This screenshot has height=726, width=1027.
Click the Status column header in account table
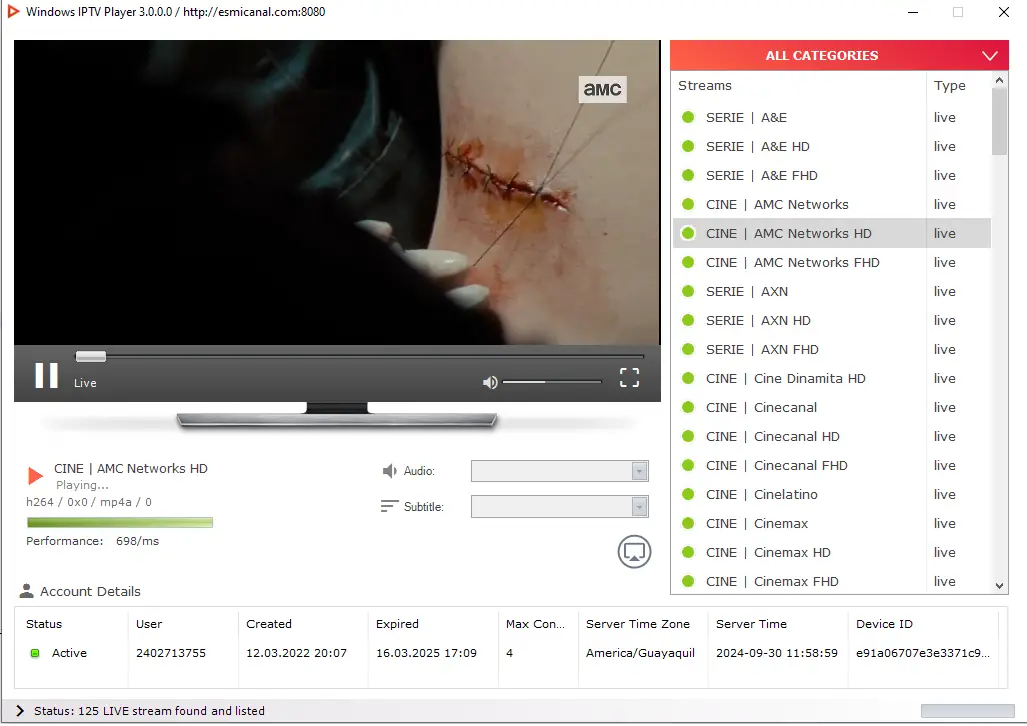point(44,624)
